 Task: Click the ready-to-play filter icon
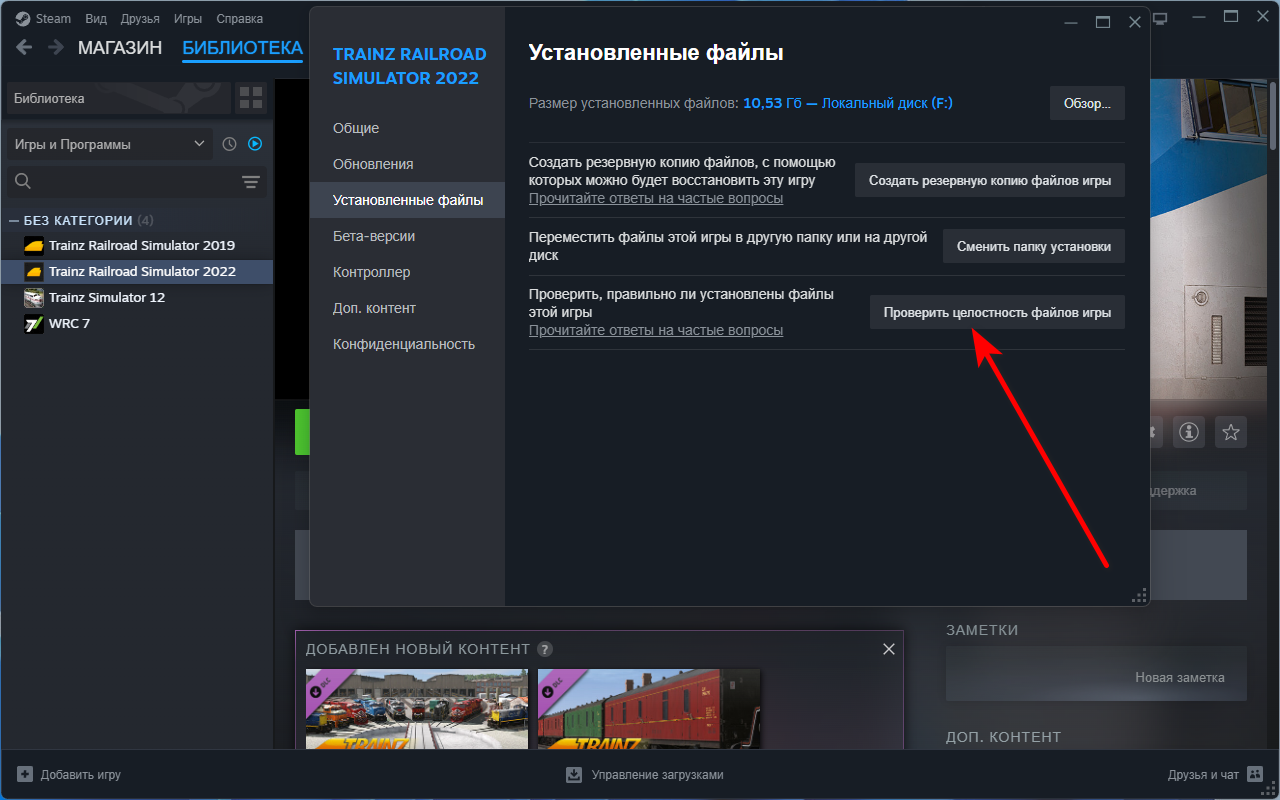click(x=255, y=144)
